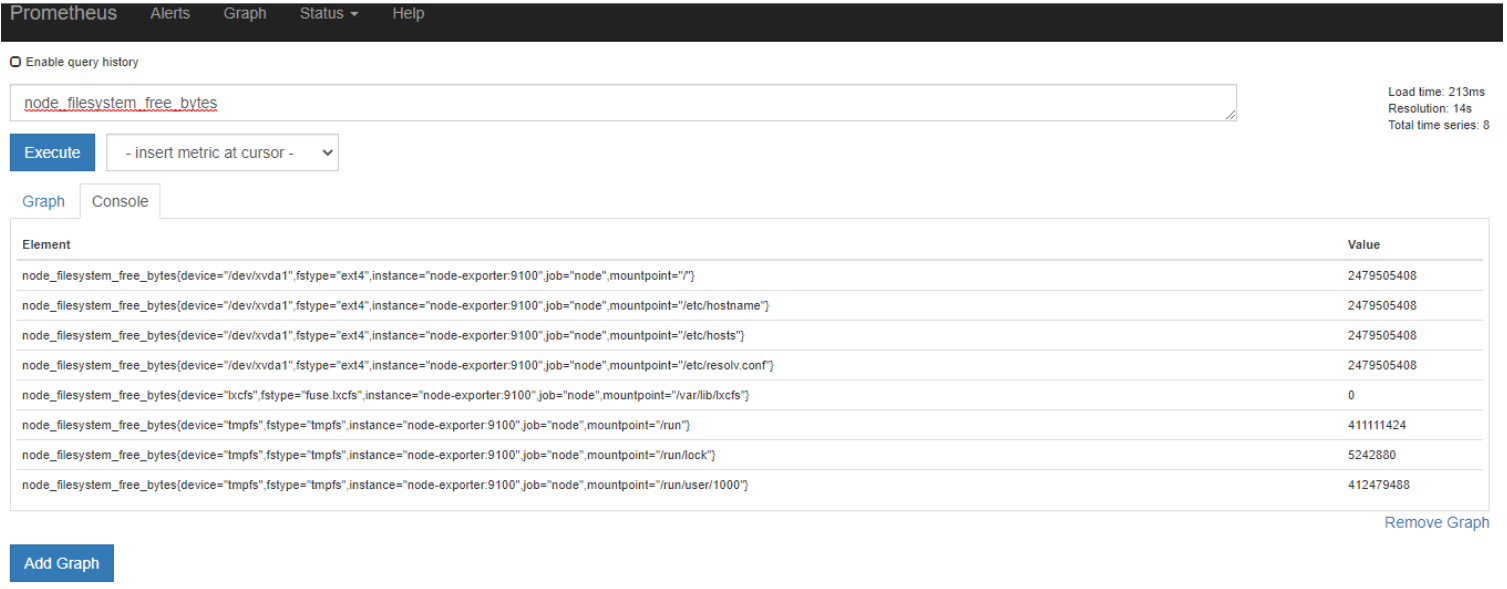Viewport: 1507px width, 589px height.
Task: Click the Element column header
Action: pyautogui.click(x=46, y=244)
